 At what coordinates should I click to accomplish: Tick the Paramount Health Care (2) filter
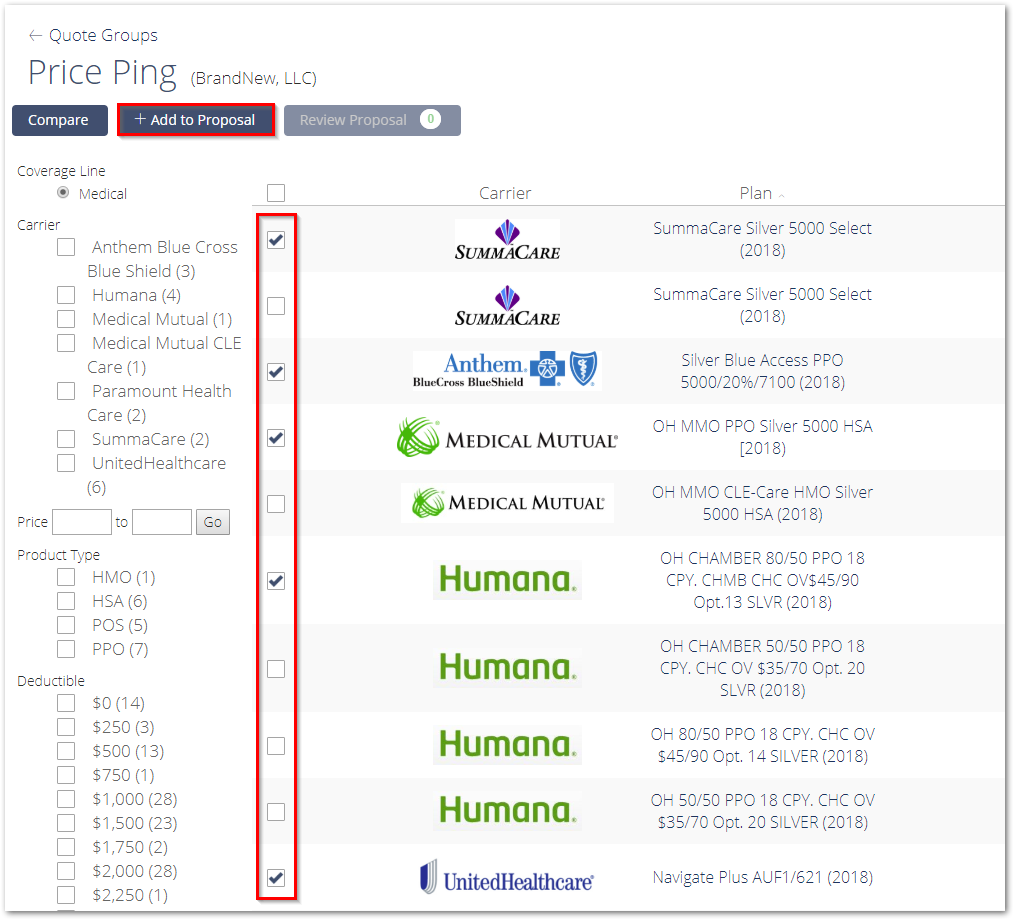click(66, 391)
